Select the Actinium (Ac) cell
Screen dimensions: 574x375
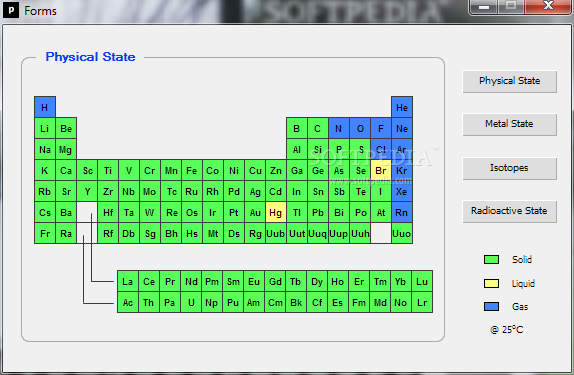(x=128, y=302)
